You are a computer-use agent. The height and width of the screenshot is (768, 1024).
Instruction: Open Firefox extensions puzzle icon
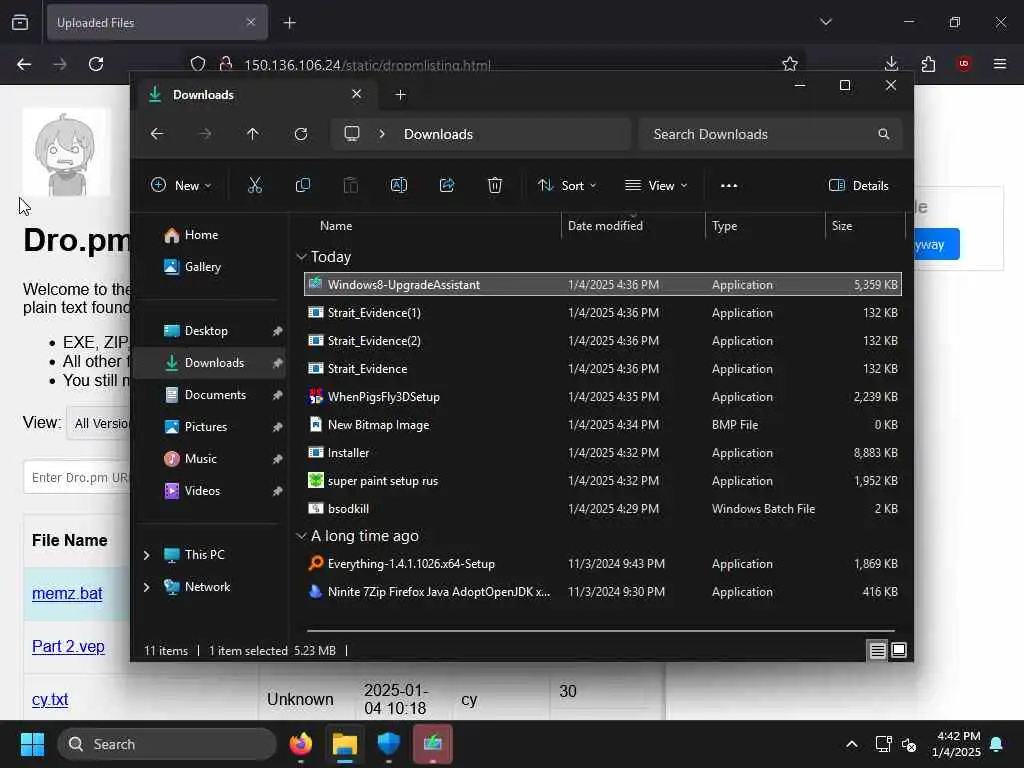click(x=927, y=64)
